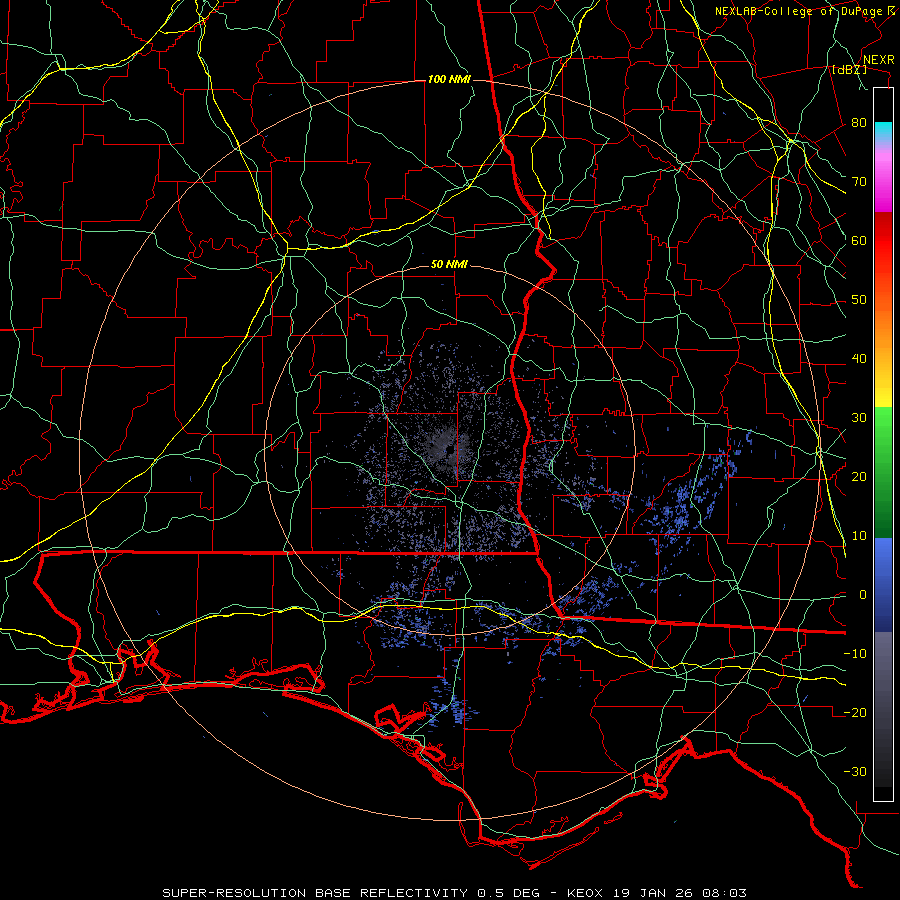Click the 80 dBZ scale value

(x=859, y=123)
